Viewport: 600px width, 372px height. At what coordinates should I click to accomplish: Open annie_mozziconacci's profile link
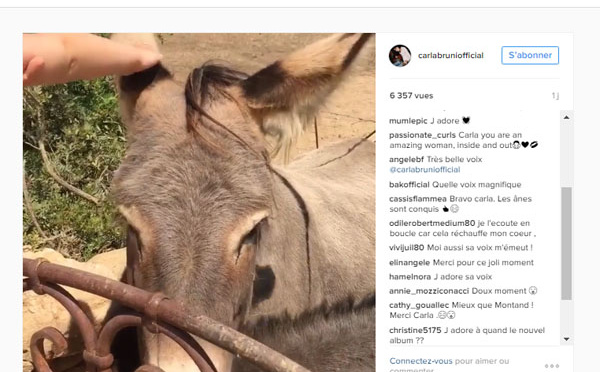click(x=429, y=291)
